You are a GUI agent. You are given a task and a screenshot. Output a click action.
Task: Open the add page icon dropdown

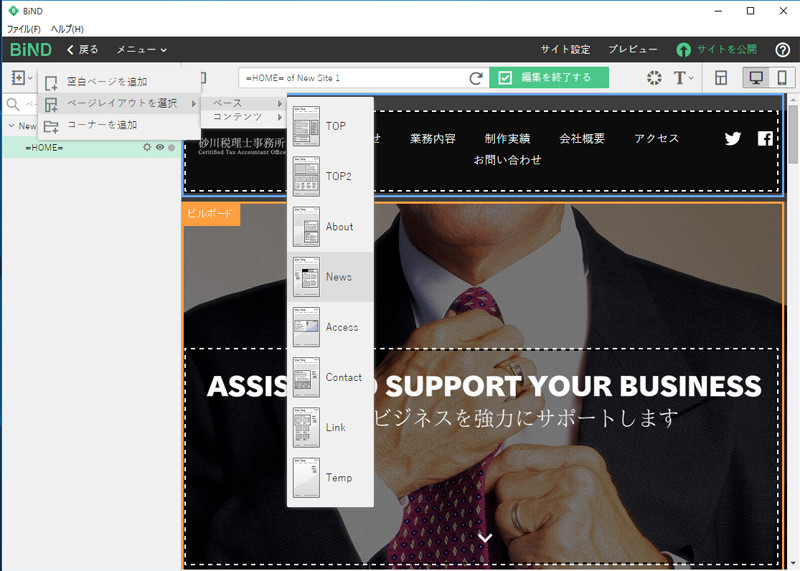(x=22, y=78)
